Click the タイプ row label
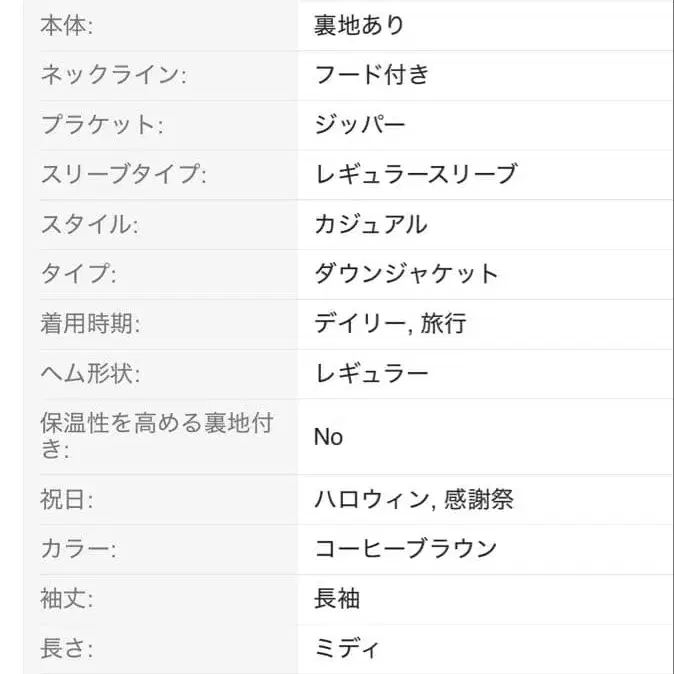The image size is (674, 674). [x=78, y=274]
